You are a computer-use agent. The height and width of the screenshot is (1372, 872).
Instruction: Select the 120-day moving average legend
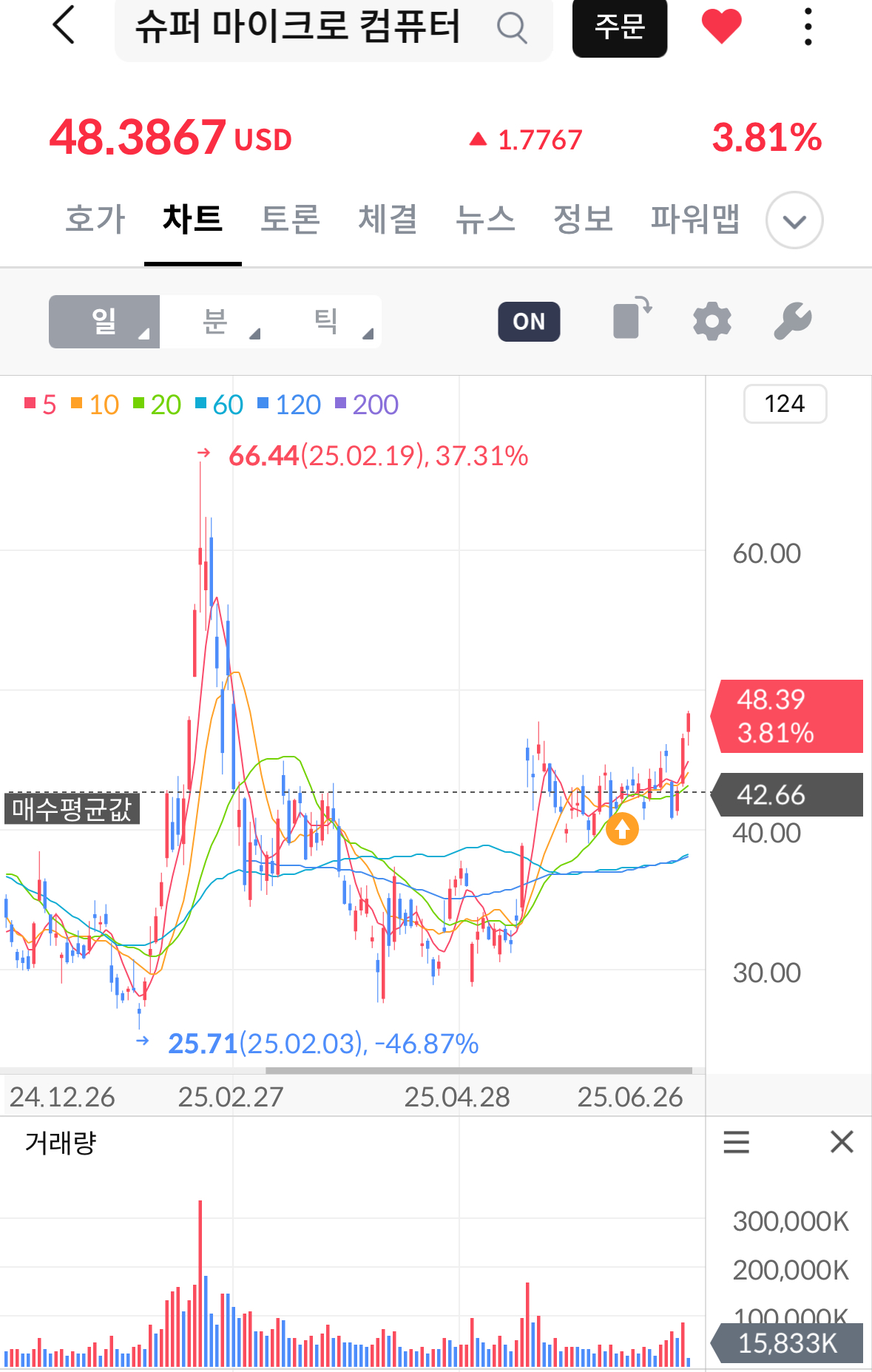(289, 405)
